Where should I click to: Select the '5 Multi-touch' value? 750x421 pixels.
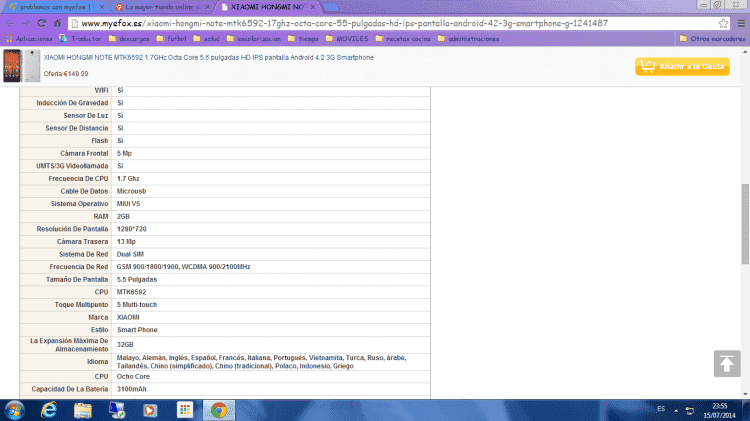click(x=137, y=305)
